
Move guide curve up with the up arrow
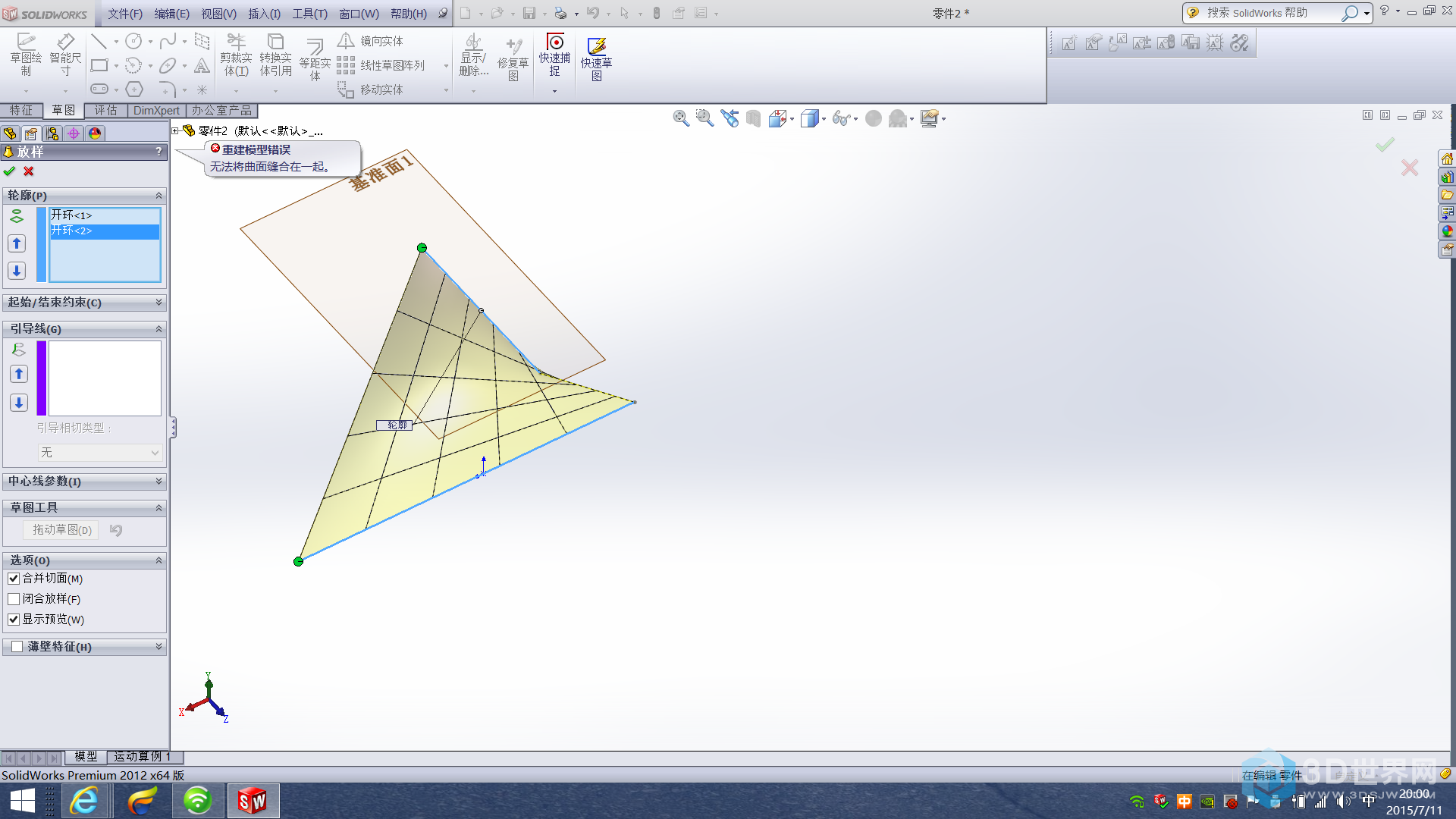click(x=19, y=374)
